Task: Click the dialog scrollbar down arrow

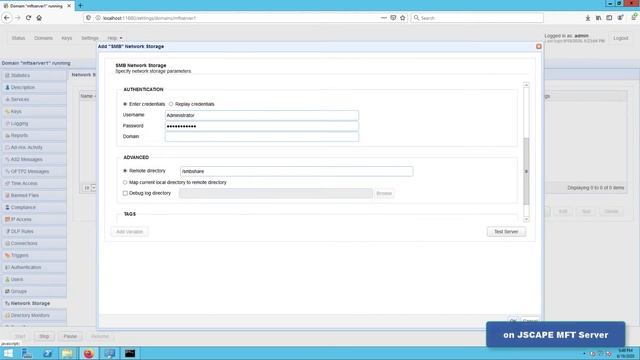Action: click(526, 220)
